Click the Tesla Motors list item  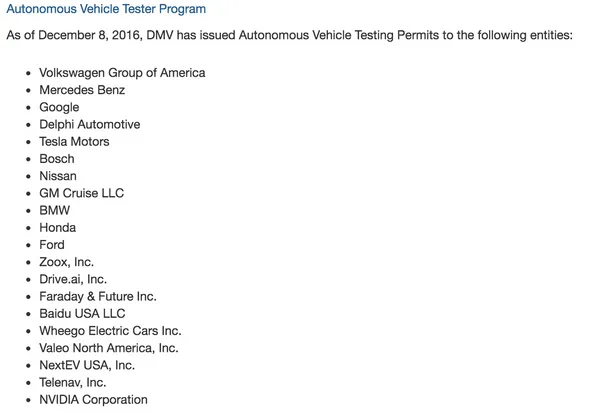click(x=74, y=142)
